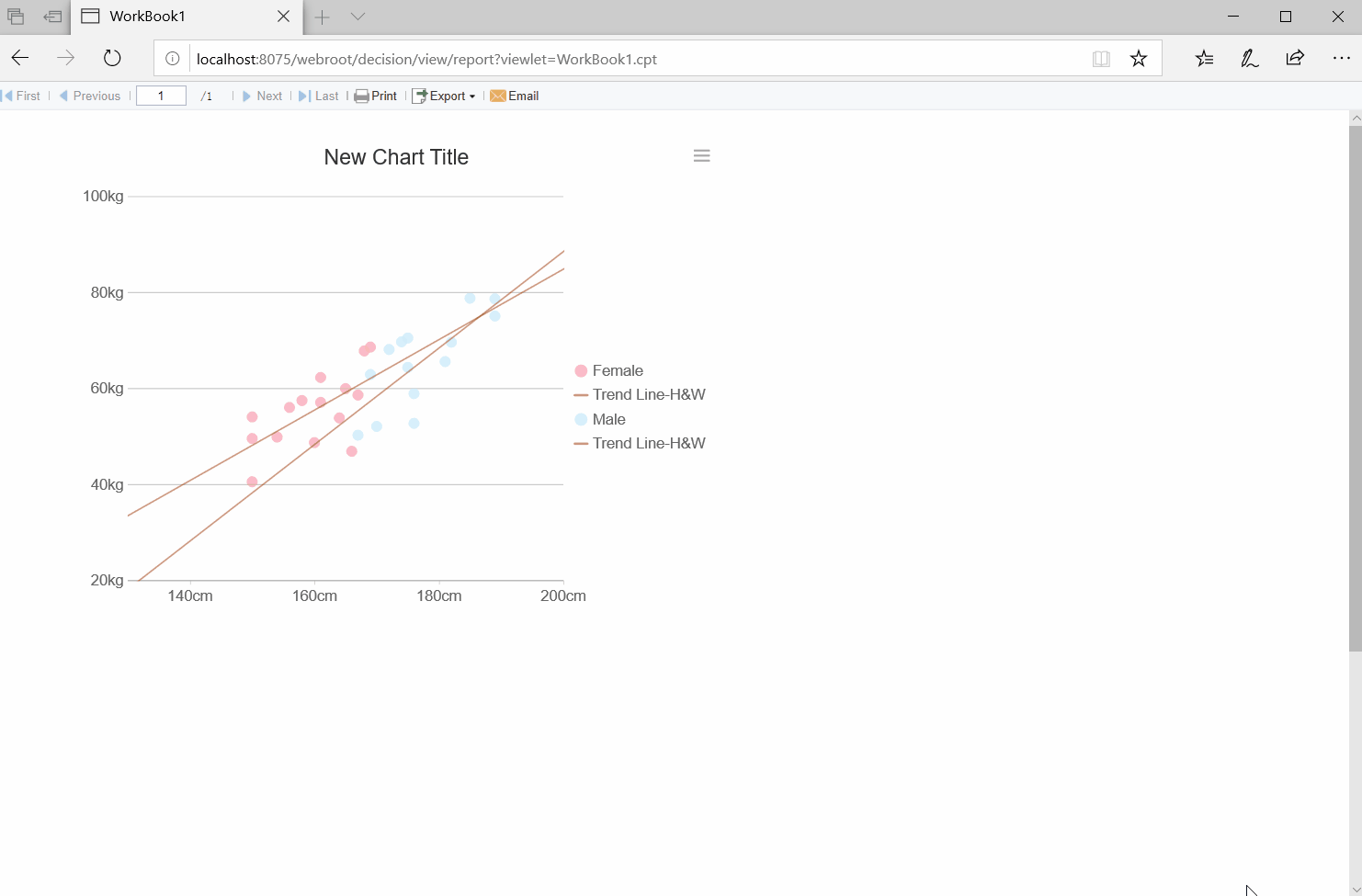The image size is (1362, 896).
Task: Send report via Email button
Action: click(x=515, y=96)
